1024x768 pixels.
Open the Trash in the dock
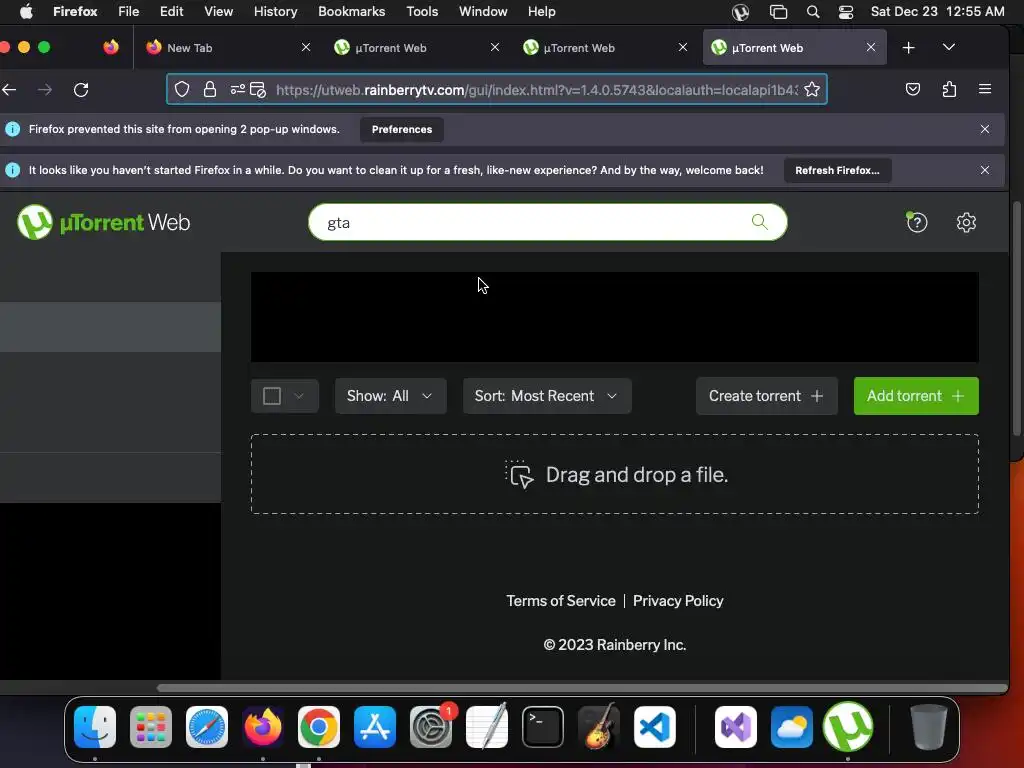[x=929, y=727]
